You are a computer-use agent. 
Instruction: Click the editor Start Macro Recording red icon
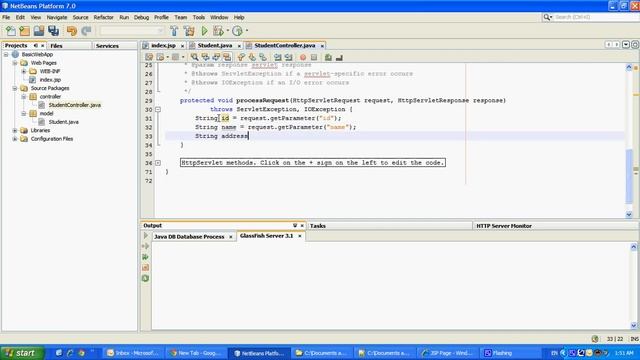pyautogui.click(x=303, y=58)
